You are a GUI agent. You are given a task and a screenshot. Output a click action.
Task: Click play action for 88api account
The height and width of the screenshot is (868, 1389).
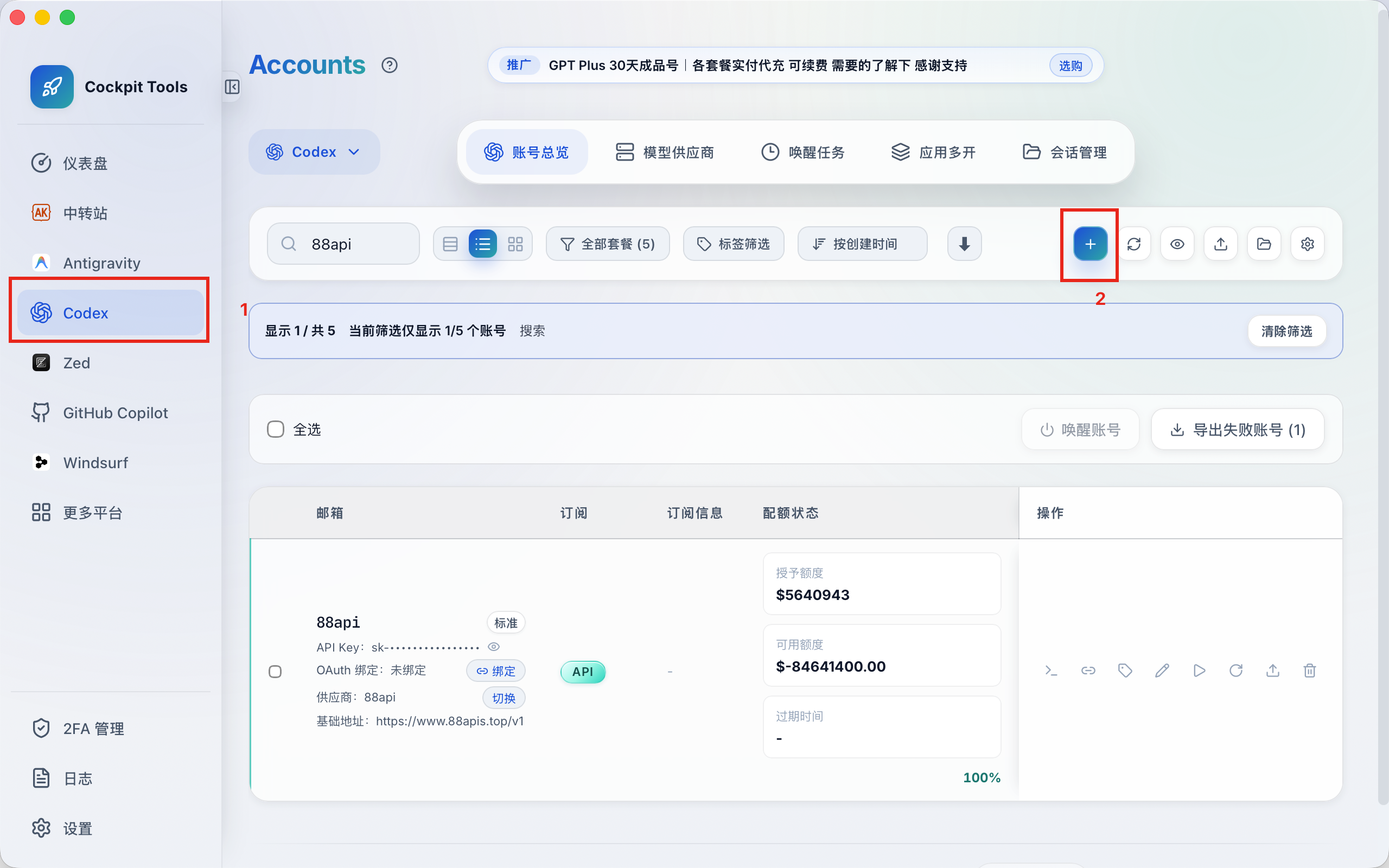1199,670
